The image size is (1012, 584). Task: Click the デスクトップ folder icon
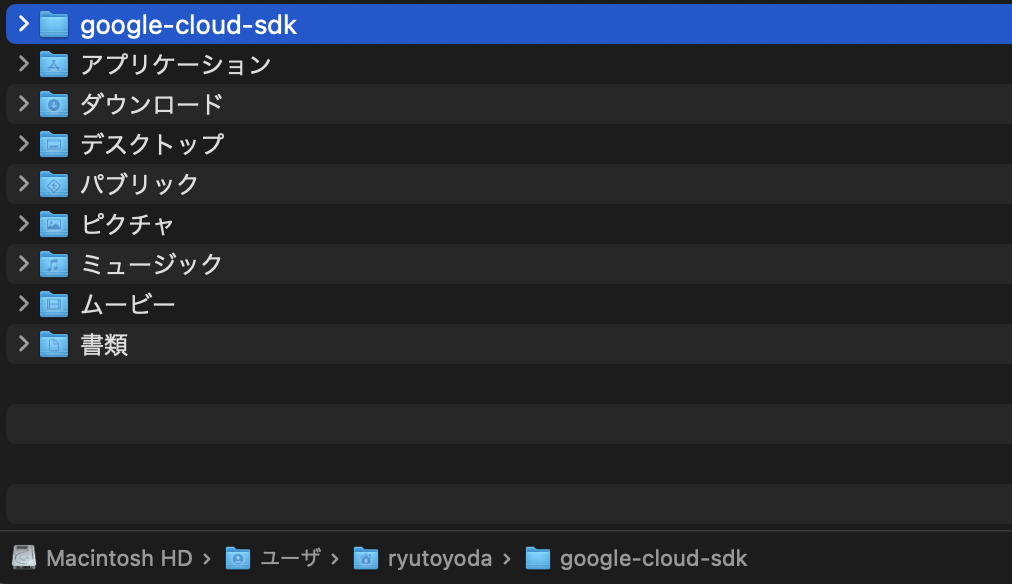click(54, 144)
